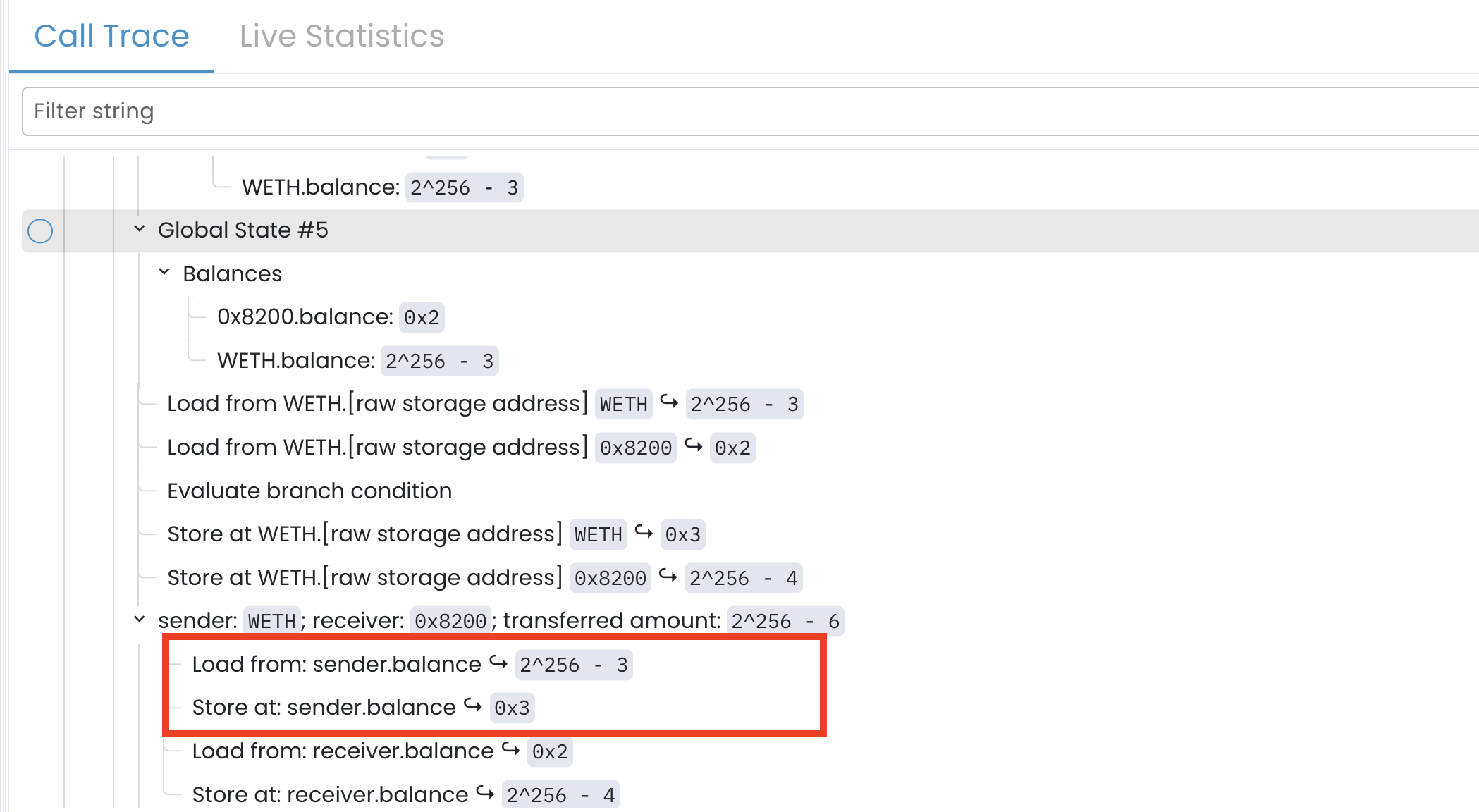Screen dimensions: 1479x812
Task: Click the arrow icon after 'Load from: sender.balance'
Action: [x=498, y=663]
